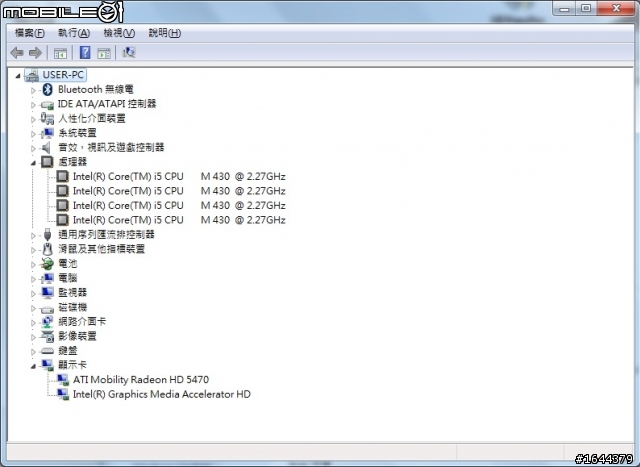Viewport: 640px width, 467px height.
Task: Click the Bluetooth logo icon
Action: (47, 89)
